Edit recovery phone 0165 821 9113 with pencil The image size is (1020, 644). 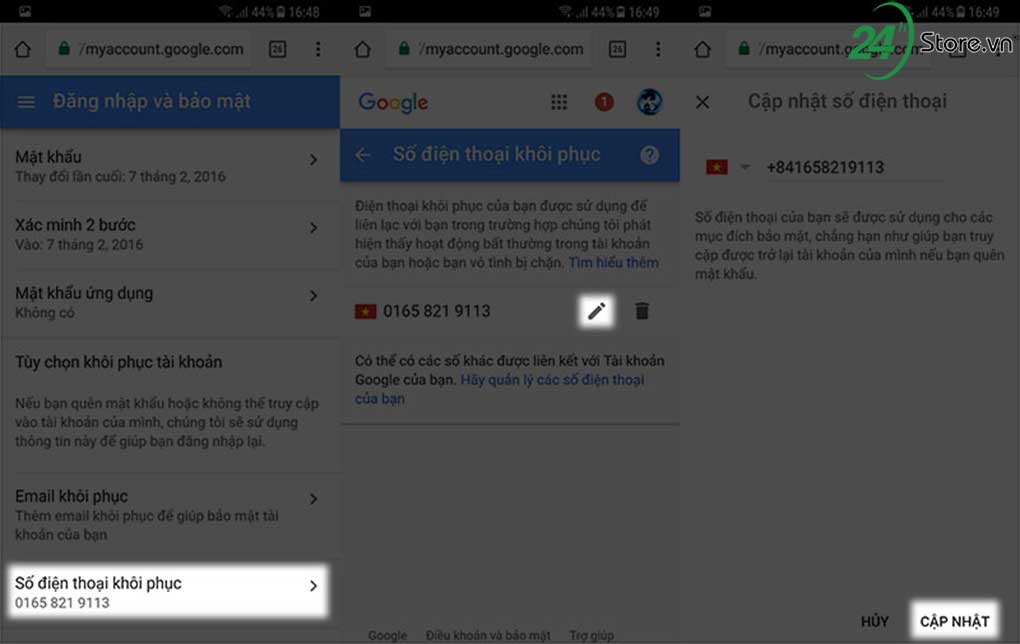[597, 311]
